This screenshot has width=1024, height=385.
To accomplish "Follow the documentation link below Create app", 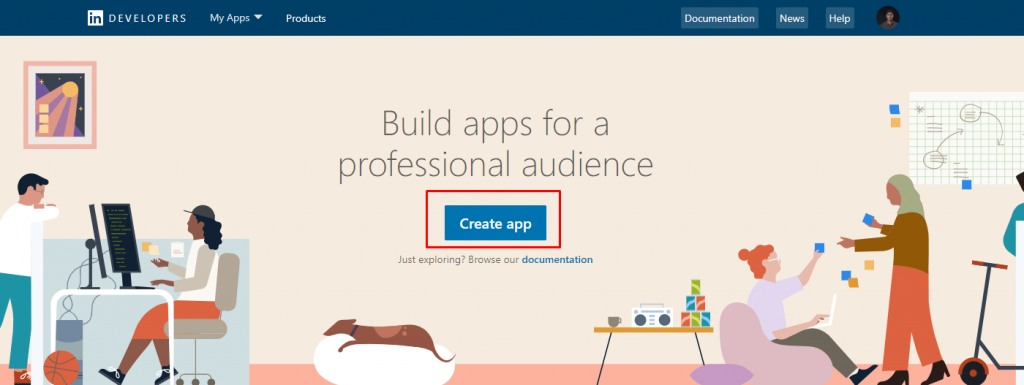I will (557, 260).
